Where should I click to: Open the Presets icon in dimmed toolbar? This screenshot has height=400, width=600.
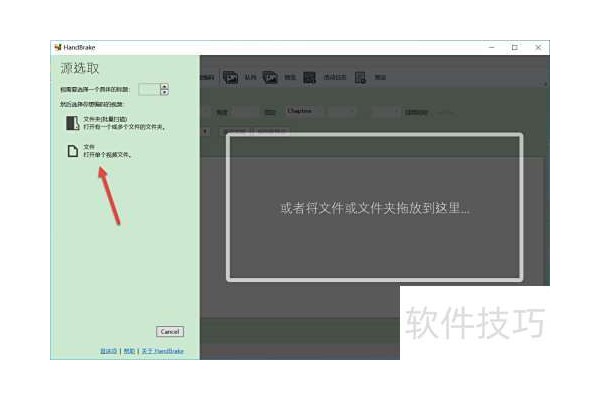click(x=360, y=77)
